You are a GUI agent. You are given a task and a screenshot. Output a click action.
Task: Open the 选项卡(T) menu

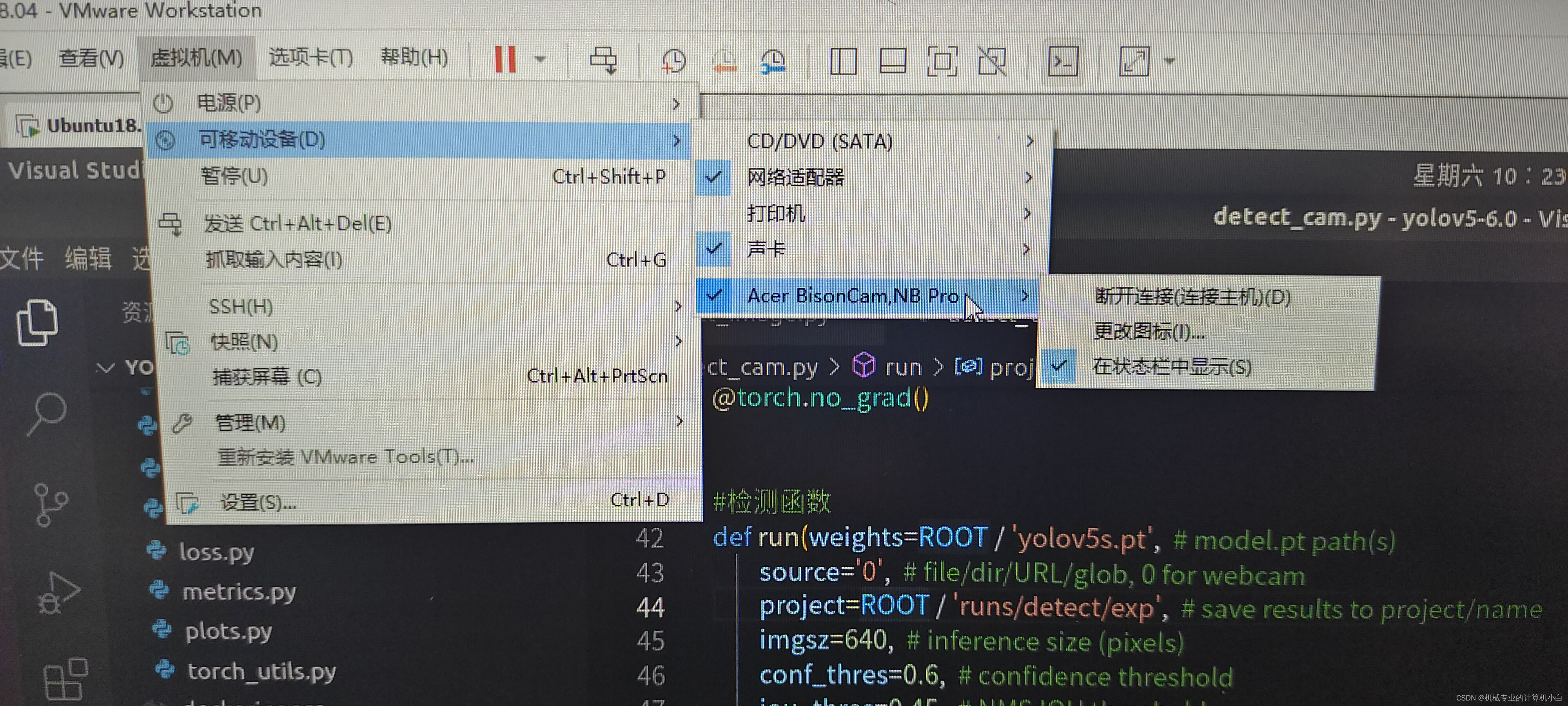[x=311, y=58]
